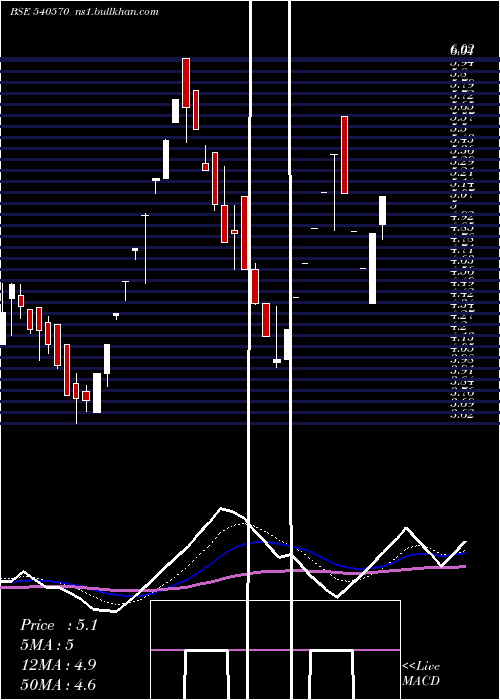Select the "12MA : 4.9" value
This screenshot has height=700, width=500.
coord(58,664)
